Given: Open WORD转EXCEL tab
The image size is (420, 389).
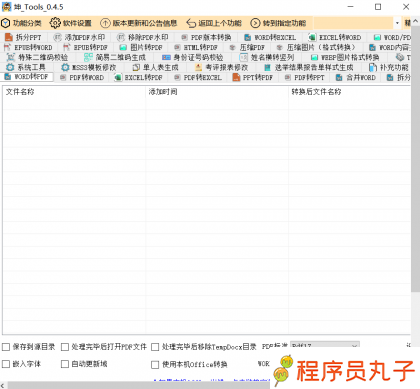Looking at the screenshot, I should coord(270,37).
